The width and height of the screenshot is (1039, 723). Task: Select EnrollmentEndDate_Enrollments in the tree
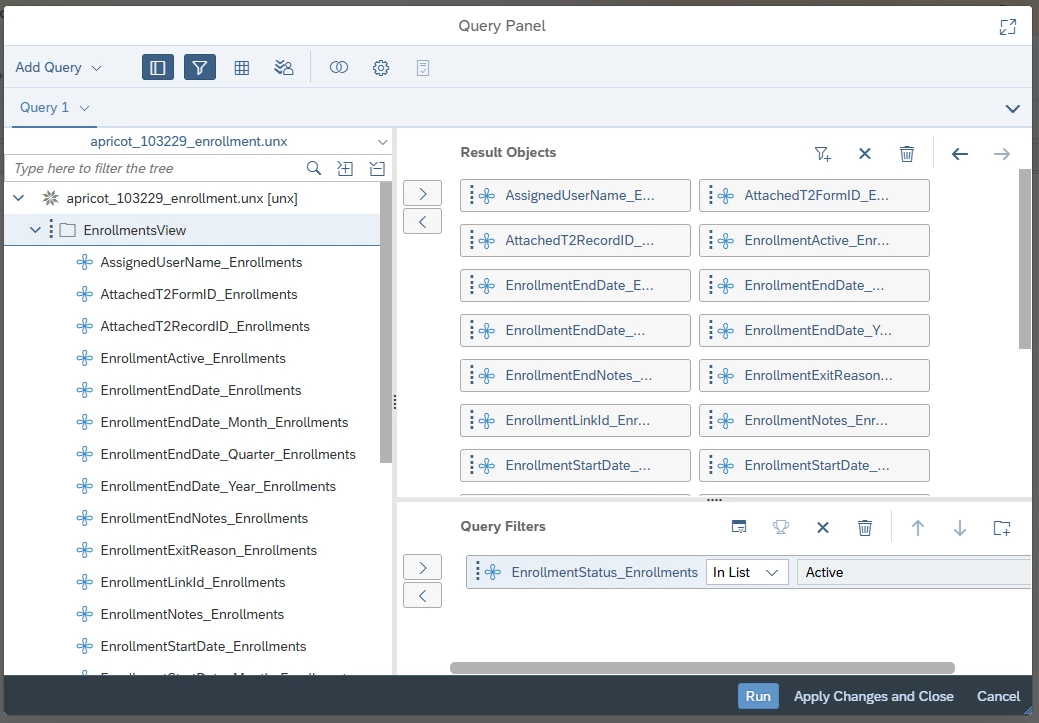tap(201, 390)
